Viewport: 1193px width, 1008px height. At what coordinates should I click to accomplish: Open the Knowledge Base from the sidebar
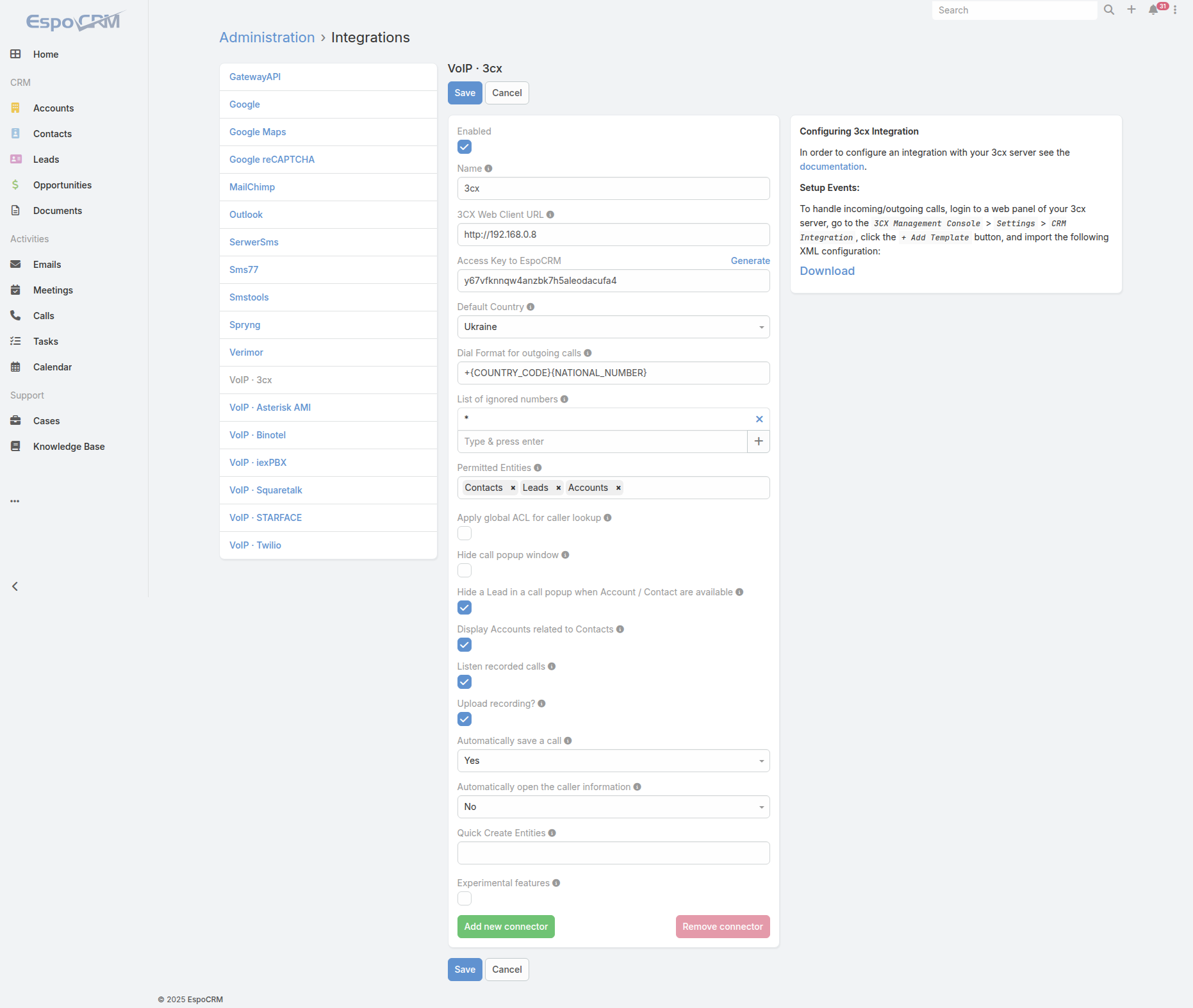pos(67,446)
